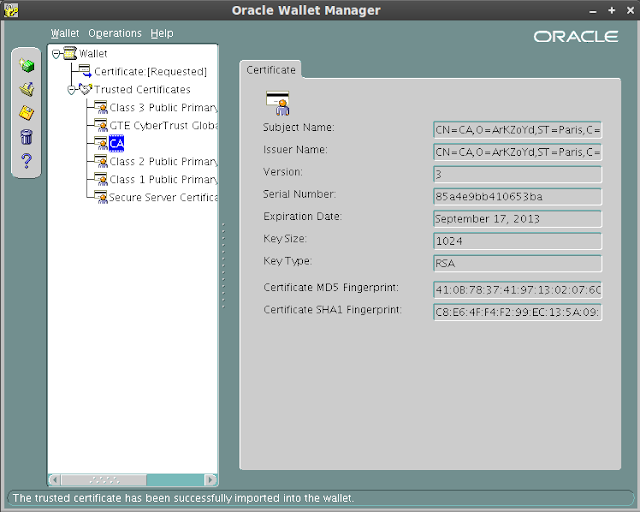Open the Operations menu
Image resolution: width=640 pixels, height=512 pixels.
click(115, 33)
